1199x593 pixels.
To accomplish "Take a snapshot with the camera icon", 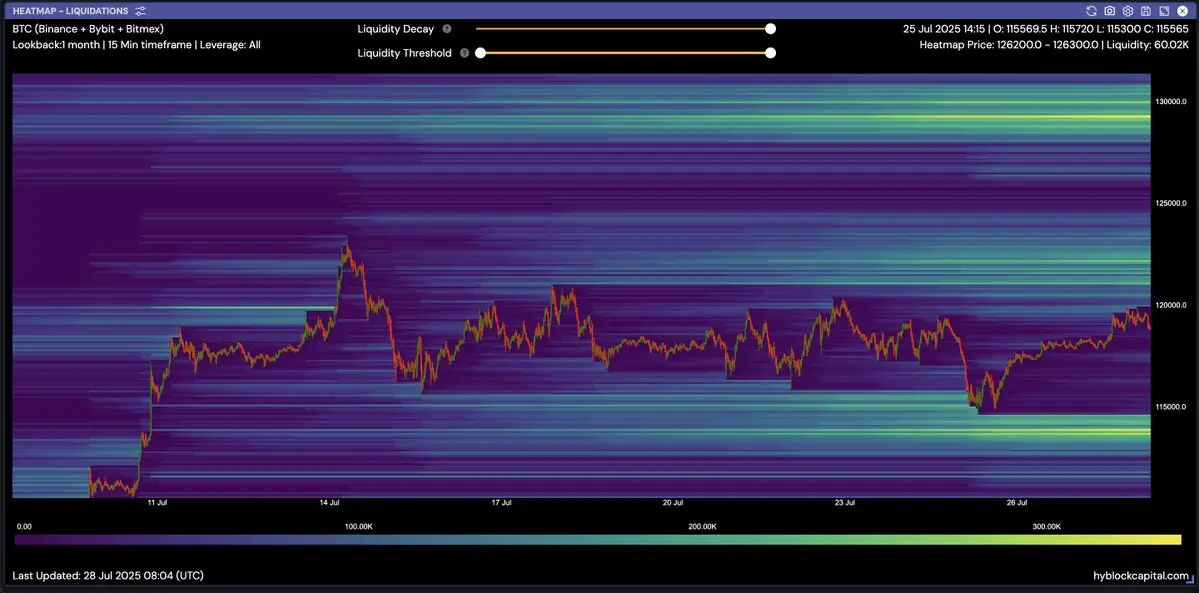I will tap(1110, 11).
